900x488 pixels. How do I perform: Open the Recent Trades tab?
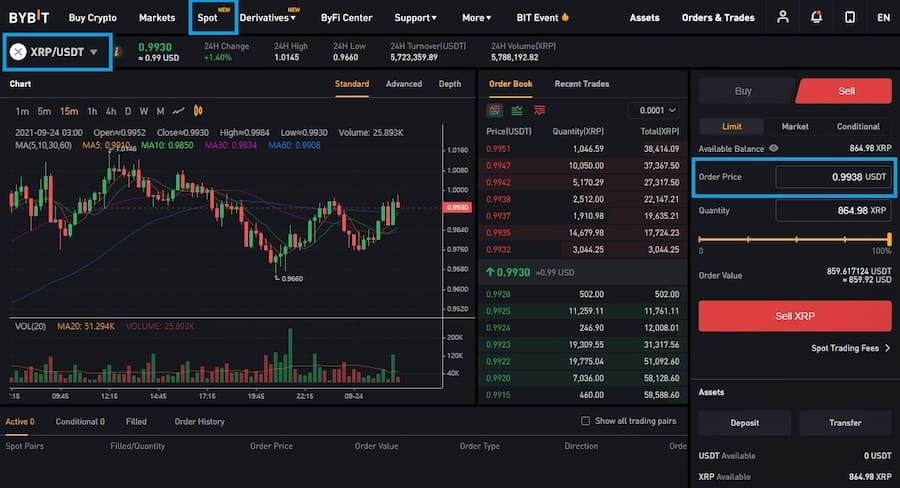click(x=581, y=84)
